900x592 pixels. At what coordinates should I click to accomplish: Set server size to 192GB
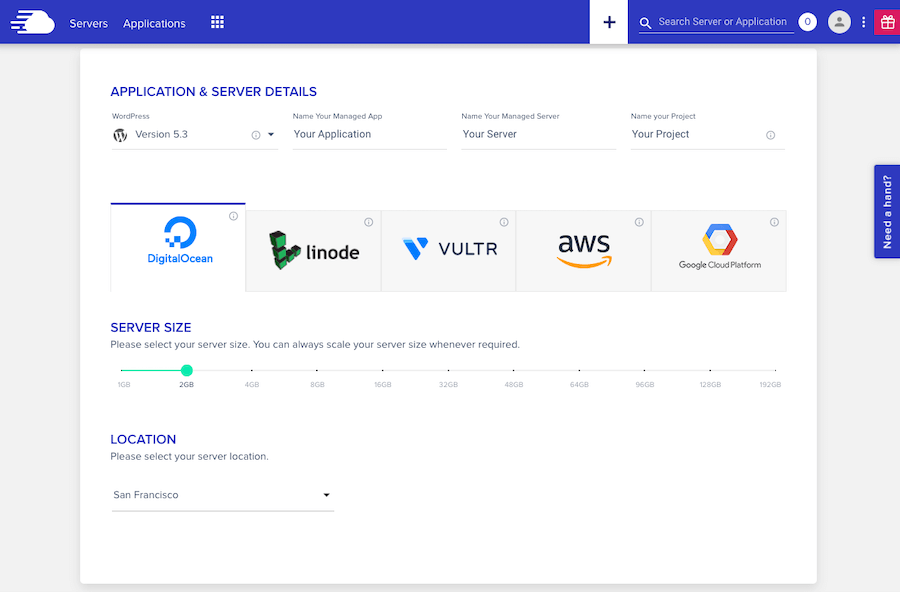tap(770, 385)
